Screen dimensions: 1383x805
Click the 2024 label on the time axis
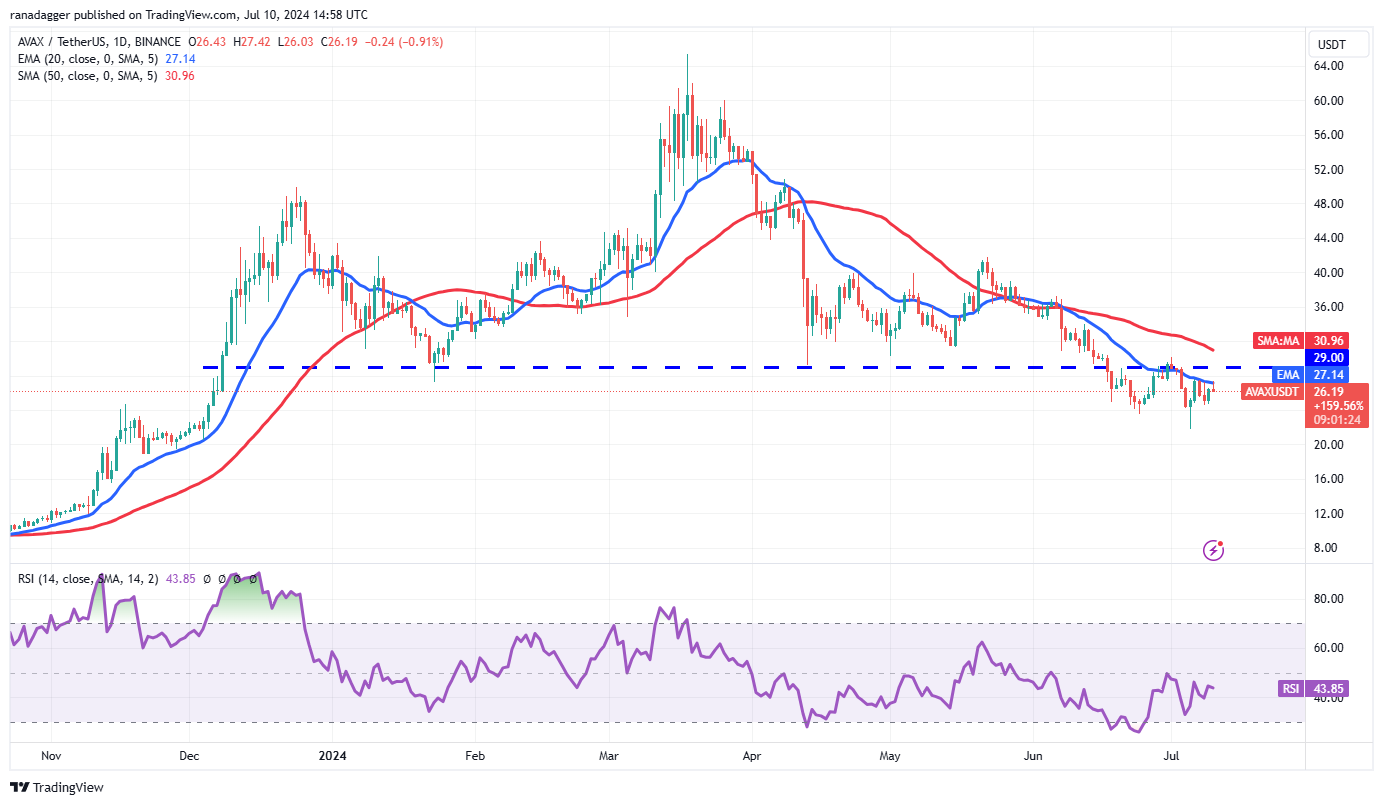331,755
